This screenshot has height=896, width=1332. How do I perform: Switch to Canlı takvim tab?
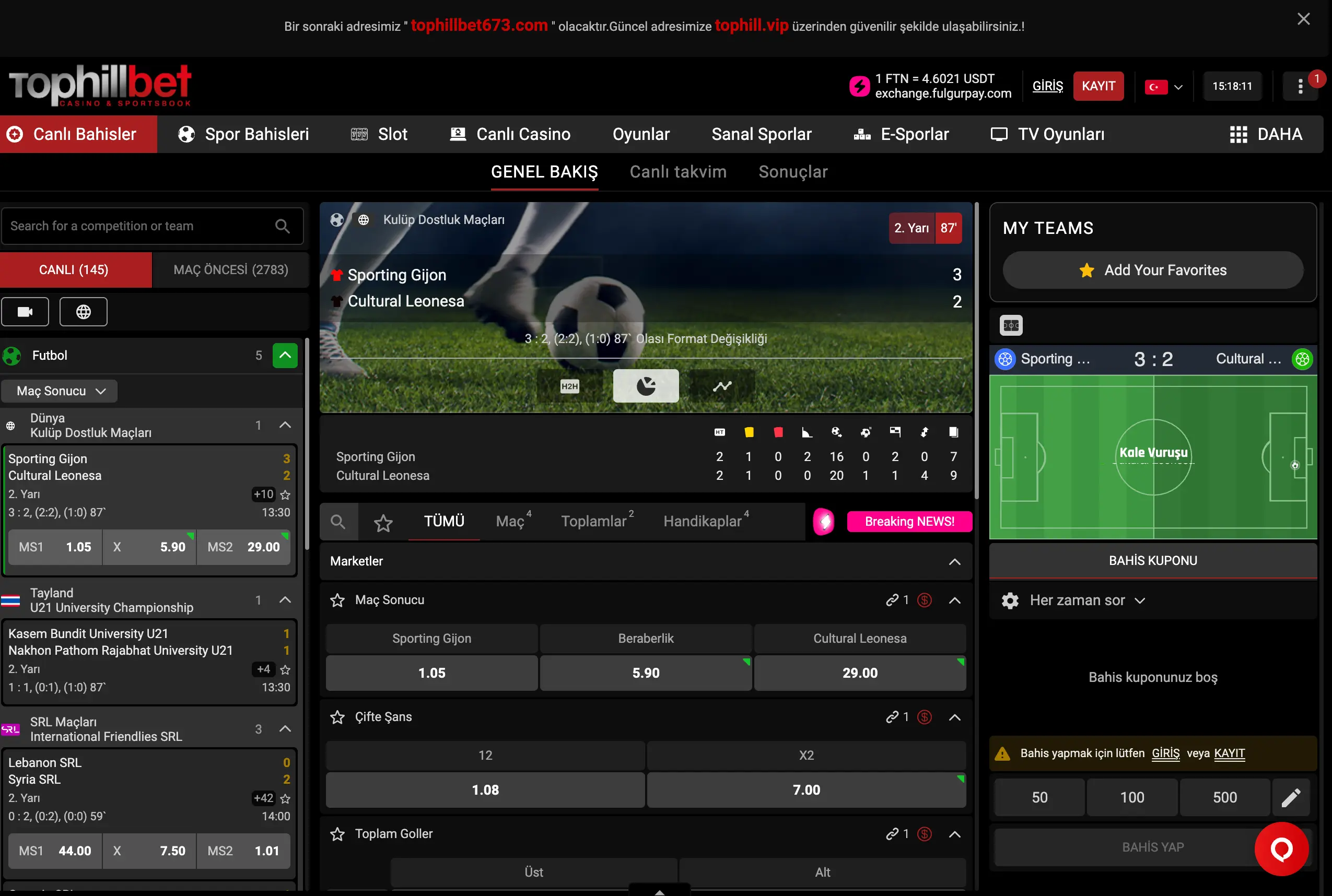(x=678, y=172)
